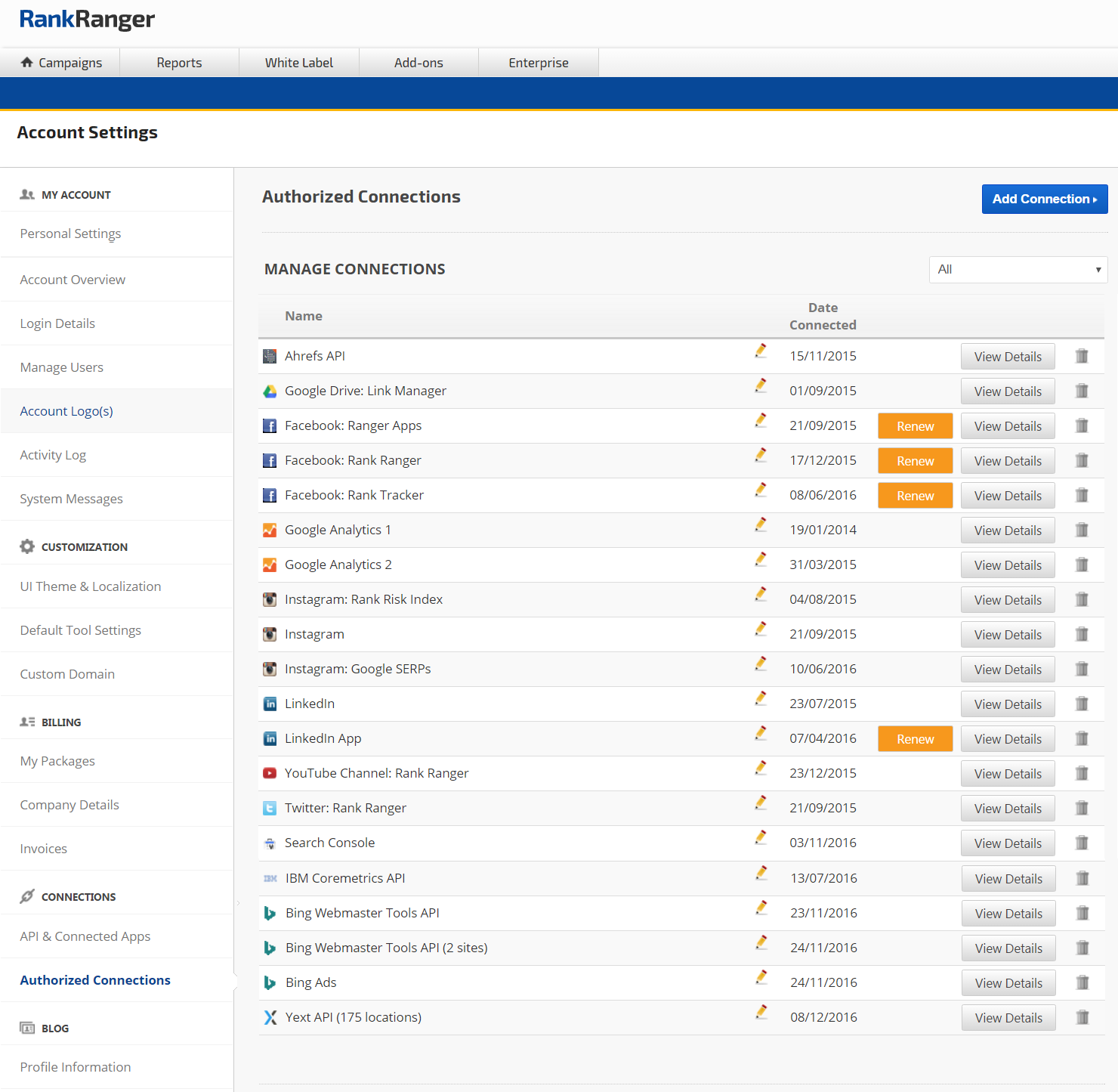Open the Campaigns menu
This screenshot has width=1118, height=1092.
pyautogui.click(x=61, y=63)
